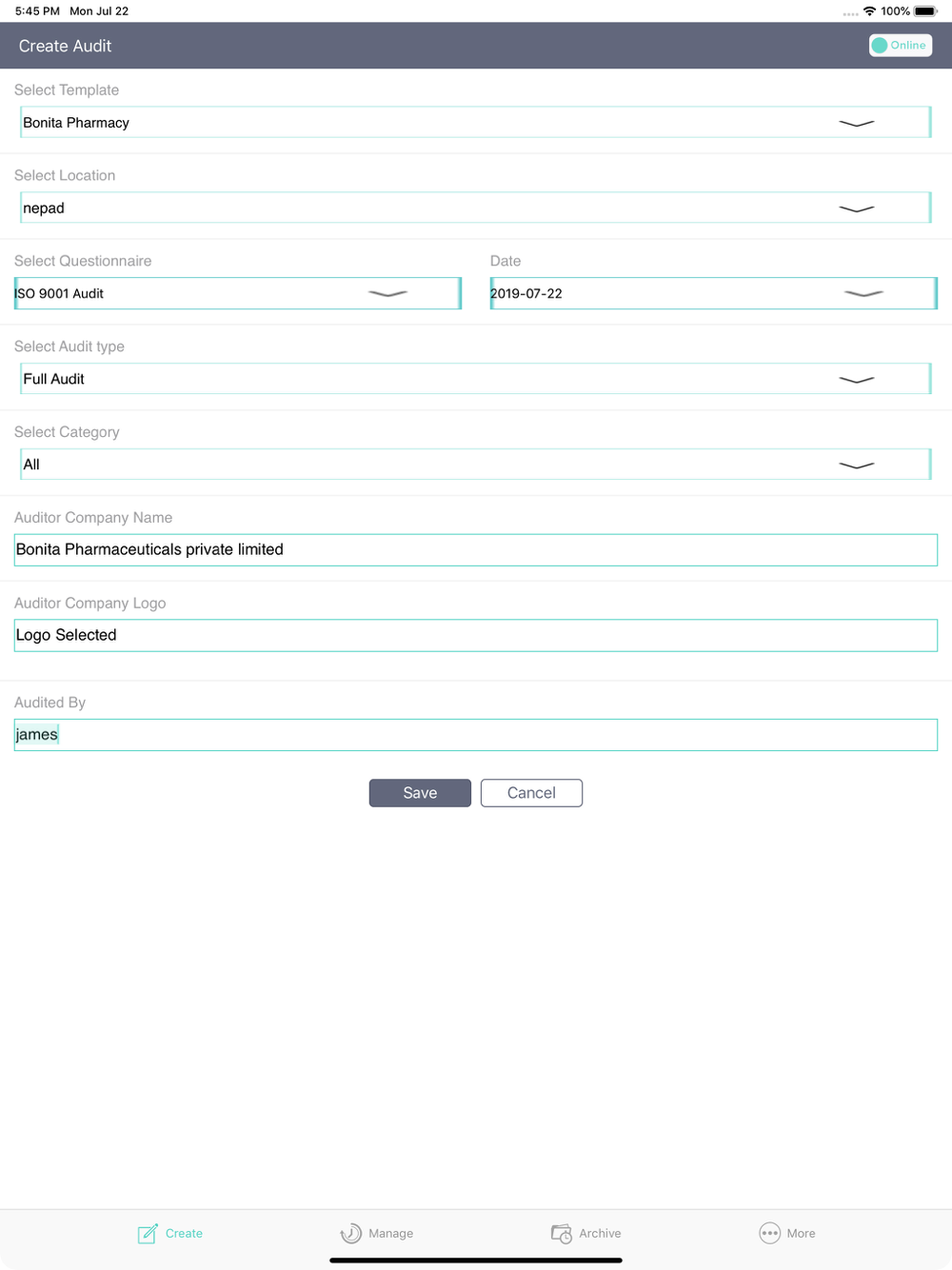The height and width of the screenshot is (1270, 952).
Task: Expand the Full Audit type dropdown
Action: click(475, 379)
